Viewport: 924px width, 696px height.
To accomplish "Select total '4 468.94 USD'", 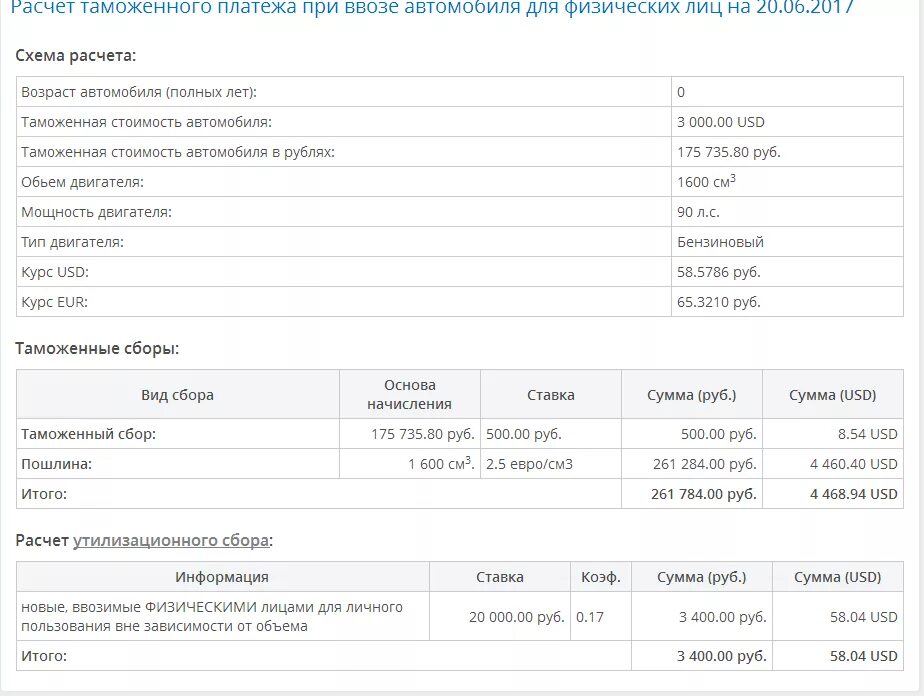I will point(853,494).
